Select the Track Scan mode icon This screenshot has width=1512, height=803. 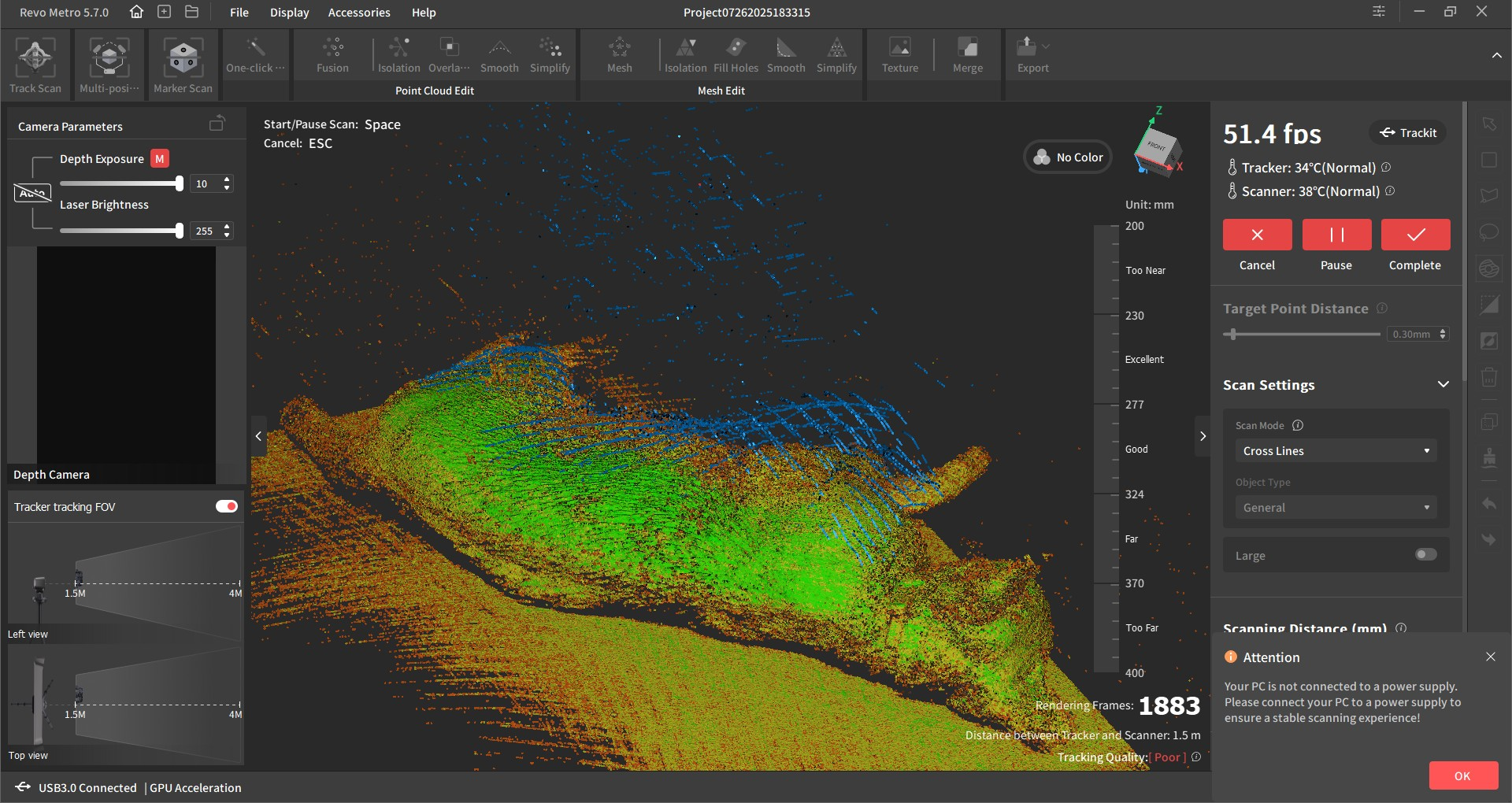[x=35, y=66]
